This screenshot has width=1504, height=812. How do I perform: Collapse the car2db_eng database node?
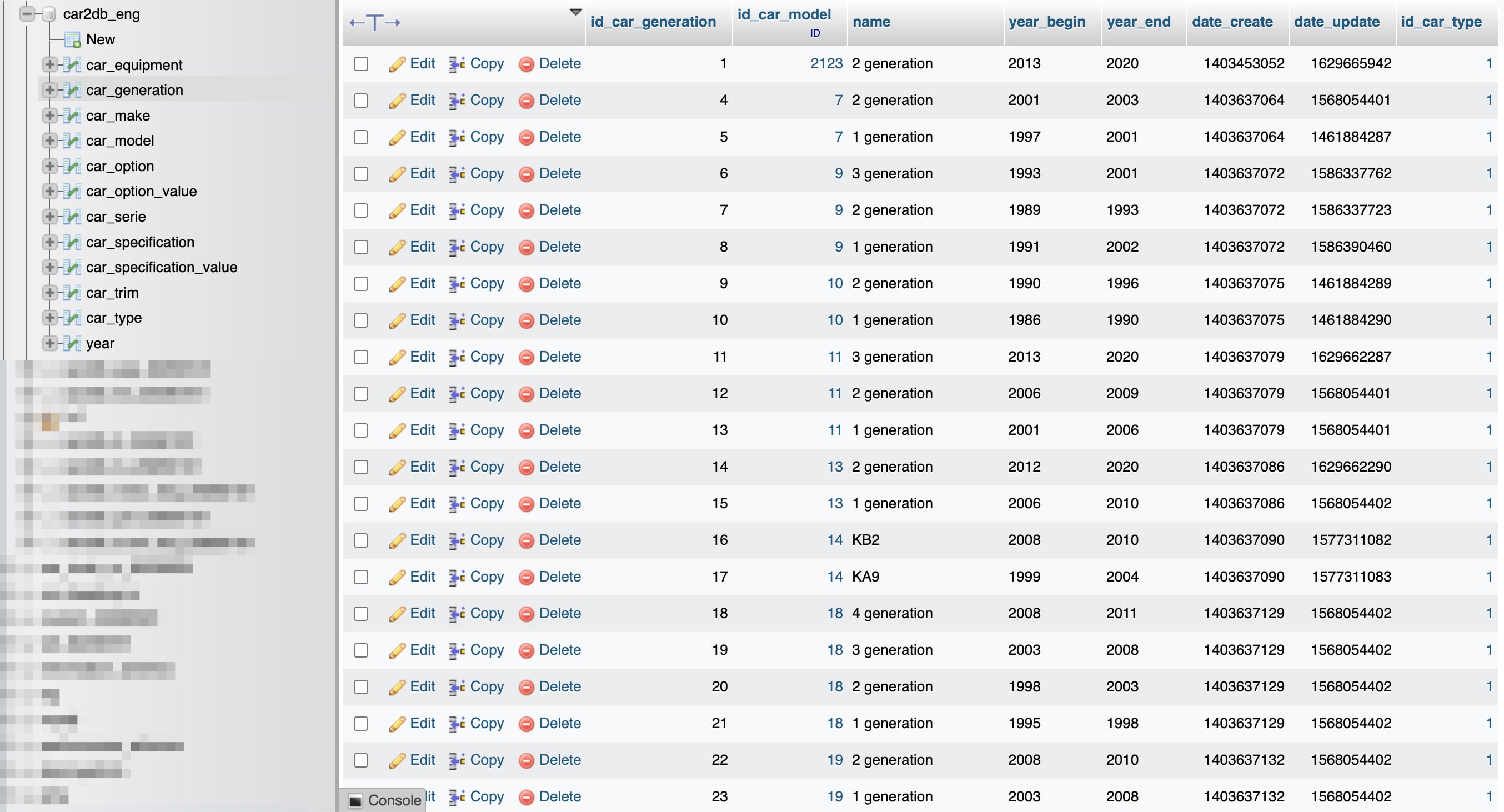[27, 14]
